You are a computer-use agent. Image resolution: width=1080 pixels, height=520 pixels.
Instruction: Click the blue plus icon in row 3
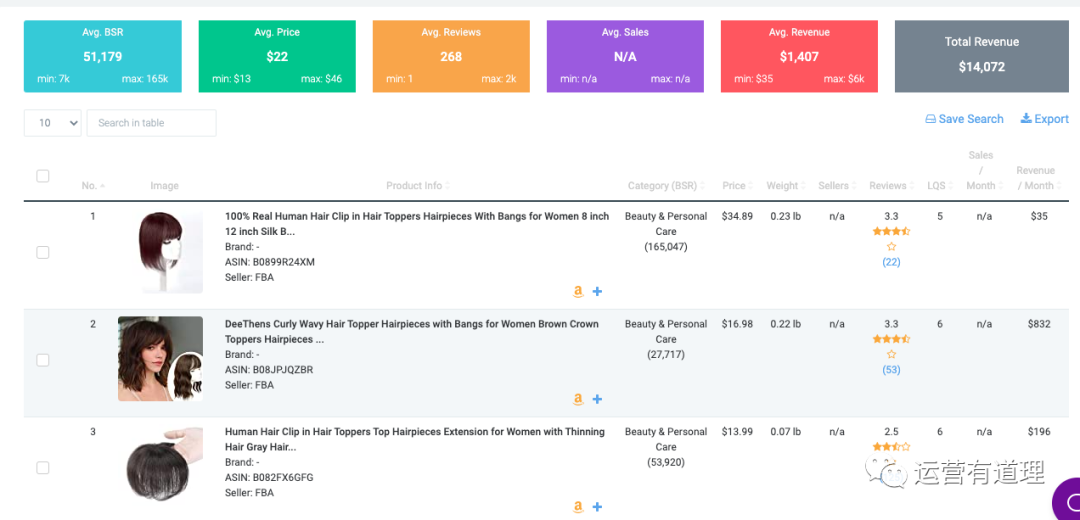[597, 507]
